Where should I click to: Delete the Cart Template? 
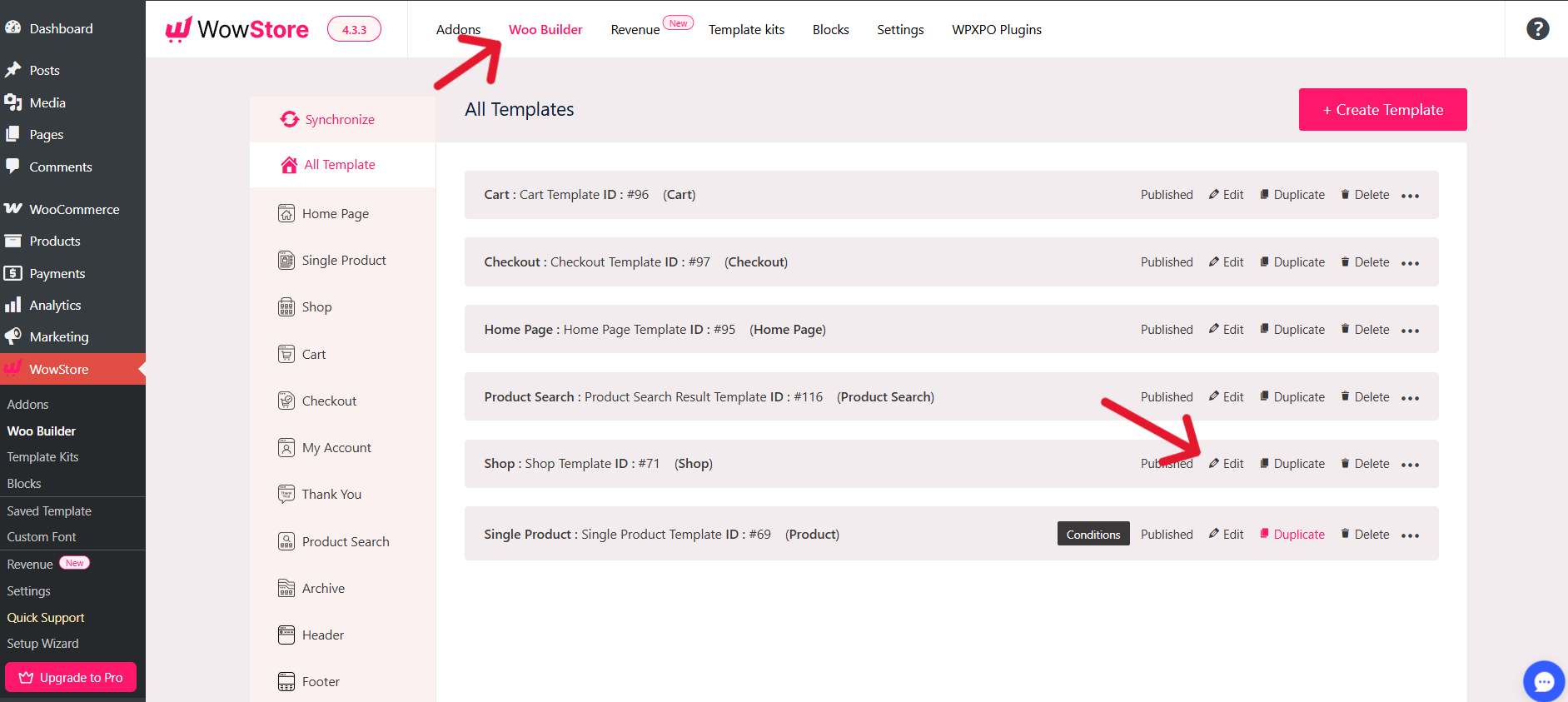coord(1364,195)
